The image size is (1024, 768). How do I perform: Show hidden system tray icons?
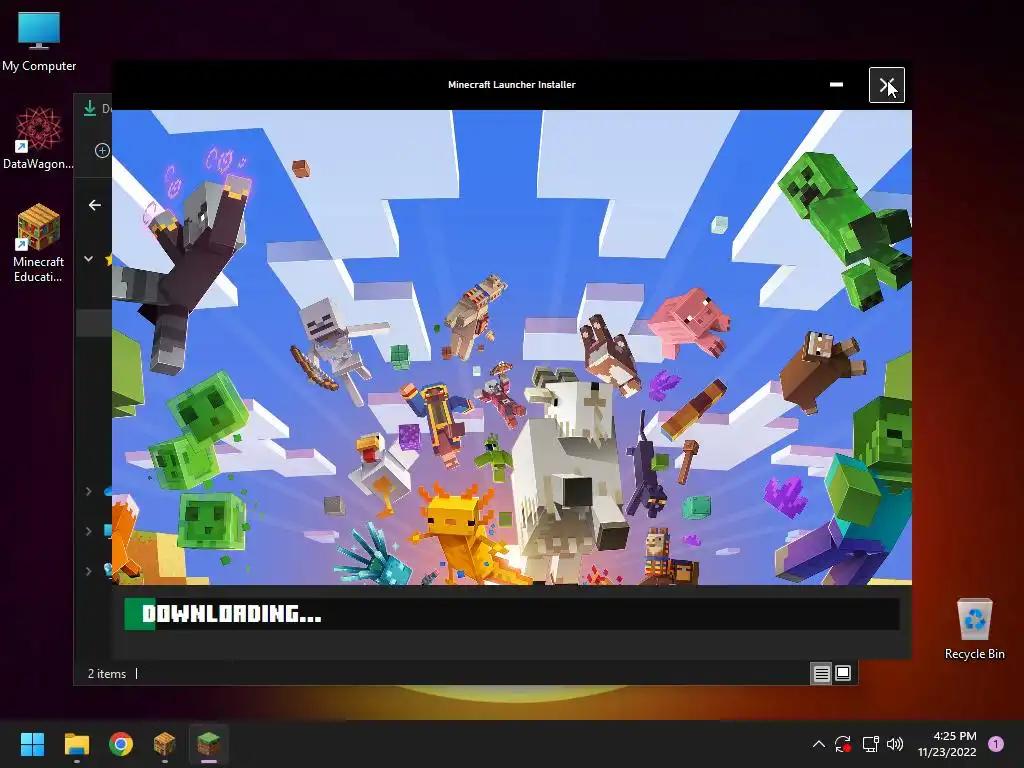[818, 744]
